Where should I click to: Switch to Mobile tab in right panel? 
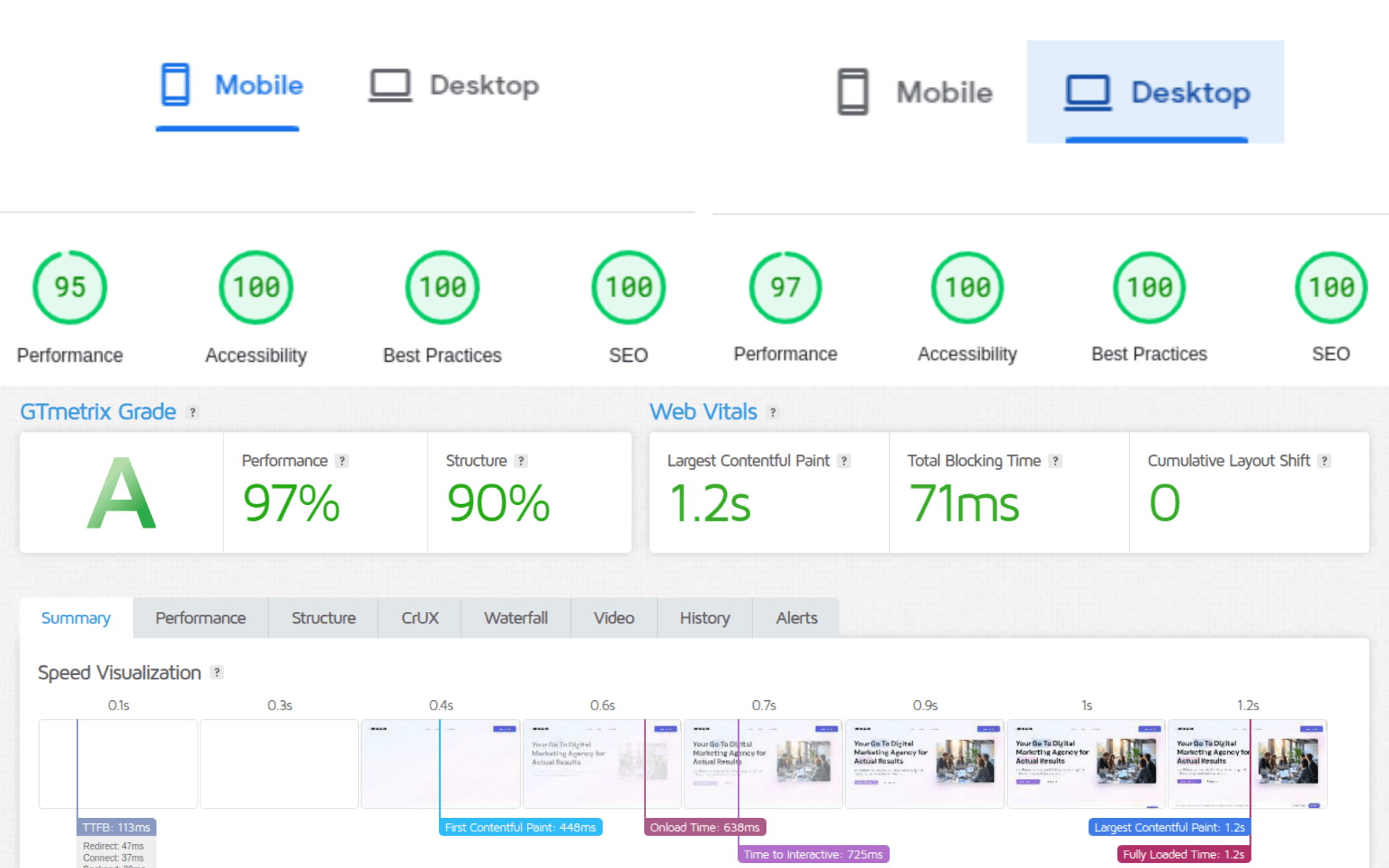coord(915,93)
